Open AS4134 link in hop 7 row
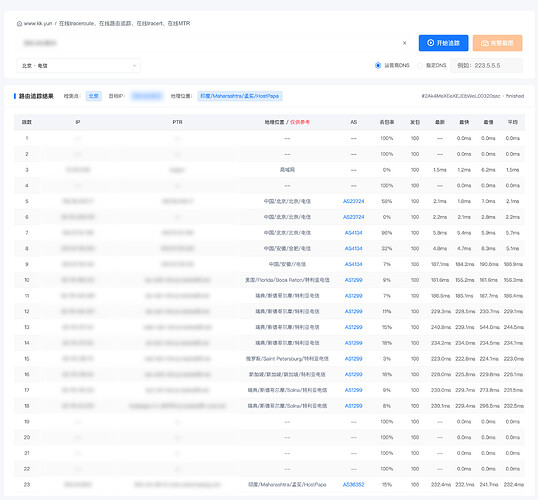538x500 pixels. point(353,233)
